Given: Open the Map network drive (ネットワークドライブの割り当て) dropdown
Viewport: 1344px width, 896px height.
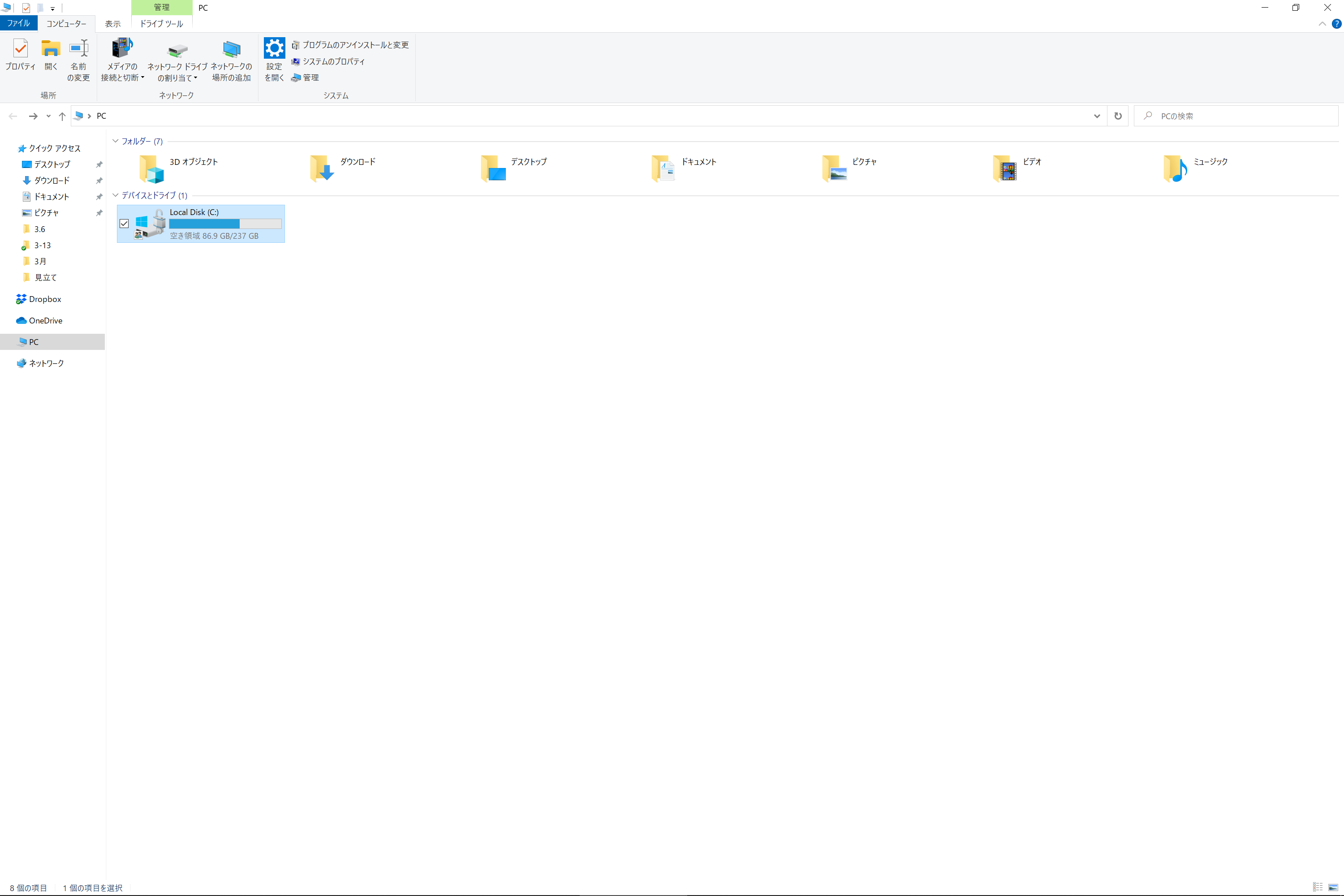Looking at the screenshot, I should coord(195,78).
